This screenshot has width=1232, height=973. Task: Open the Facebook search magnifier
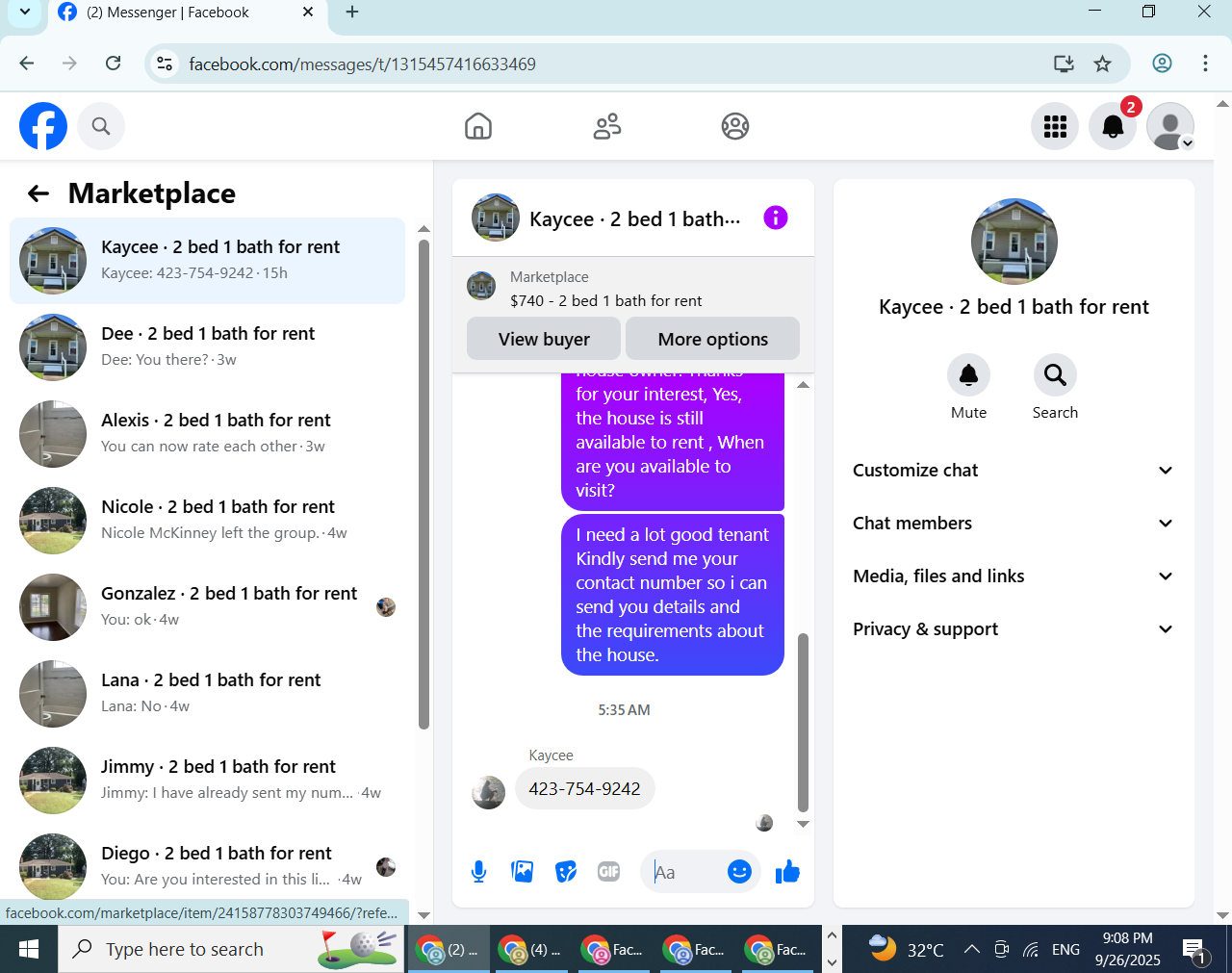pos(101,126)
